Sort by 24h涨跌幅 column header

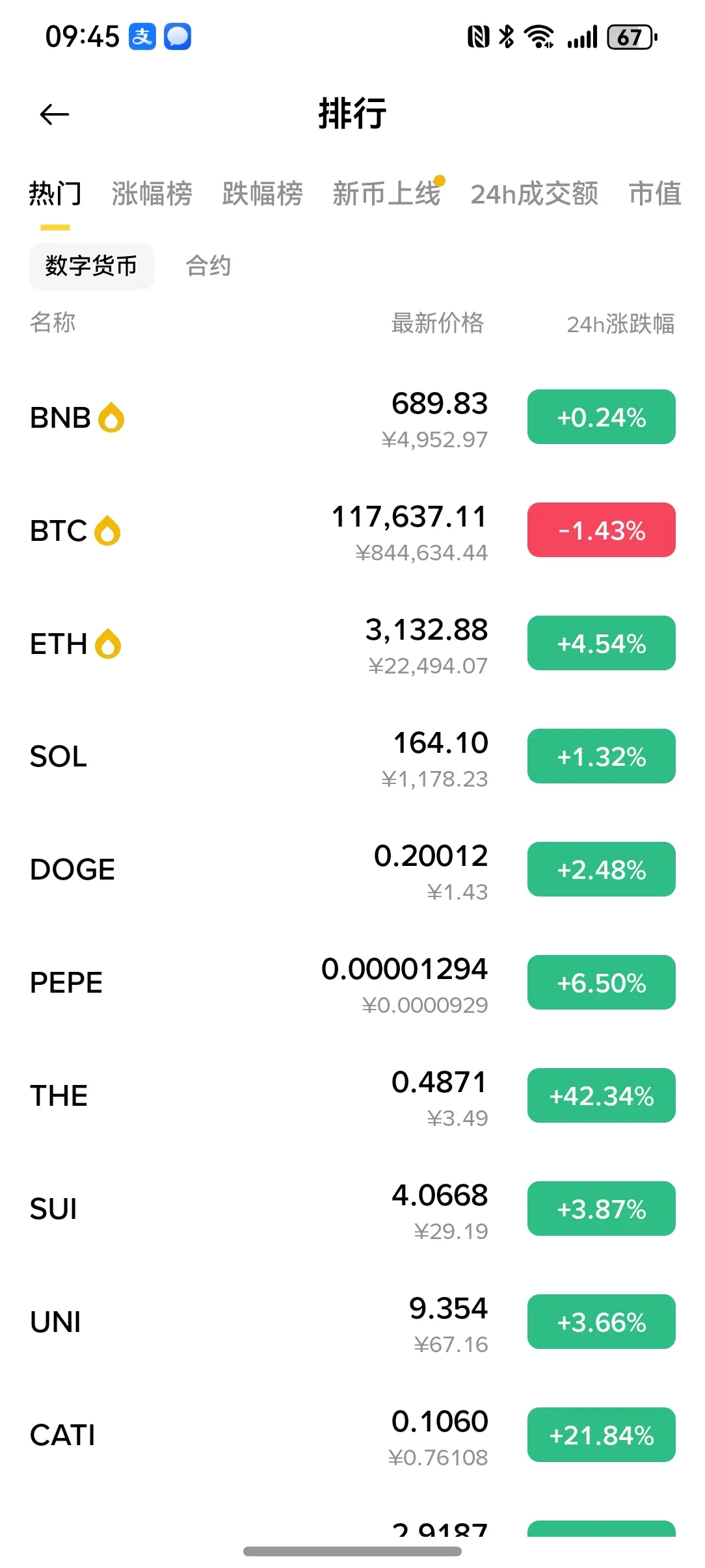[x=620, y=323]
